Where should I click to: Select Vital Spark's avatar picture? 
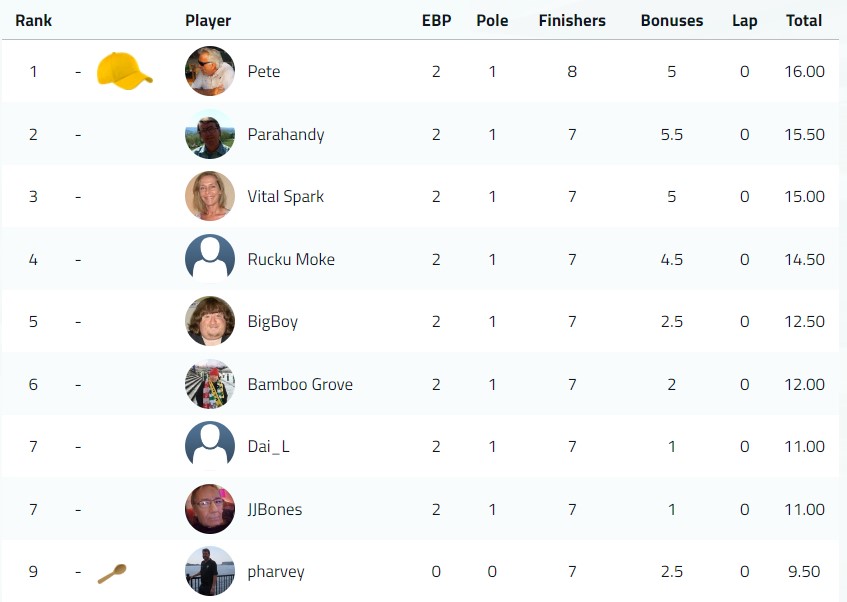click(210, 196)
